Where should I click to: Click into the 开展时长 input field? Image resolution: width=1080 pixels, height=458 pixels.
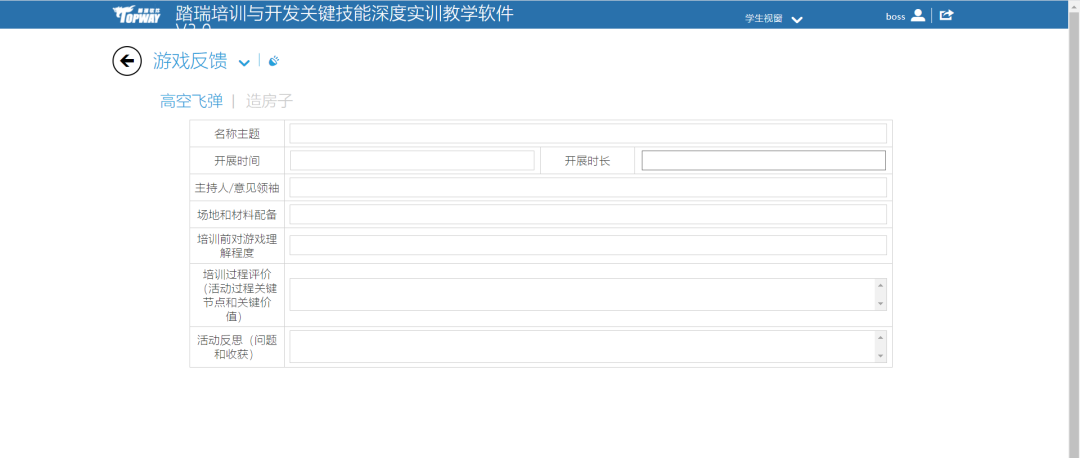click(763, 161)
